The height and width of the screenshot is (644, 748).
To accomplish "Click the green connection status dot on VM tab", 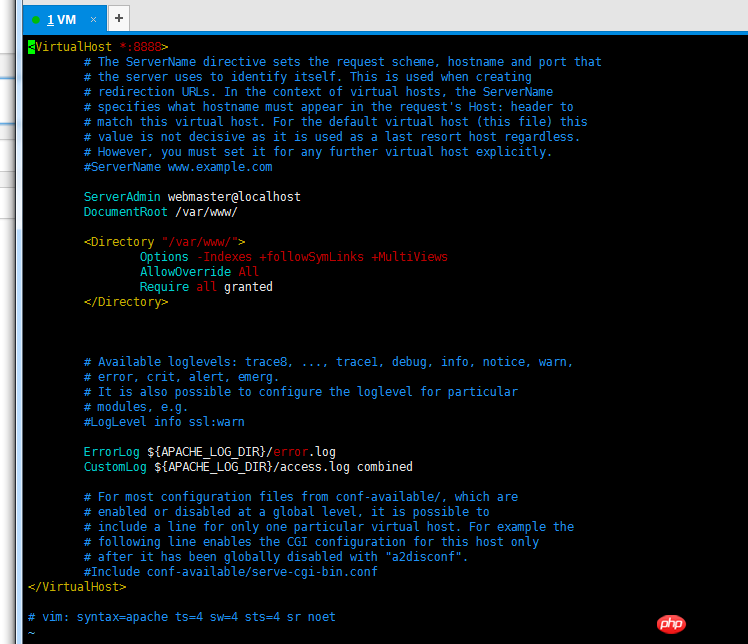I will coord(36,20).
